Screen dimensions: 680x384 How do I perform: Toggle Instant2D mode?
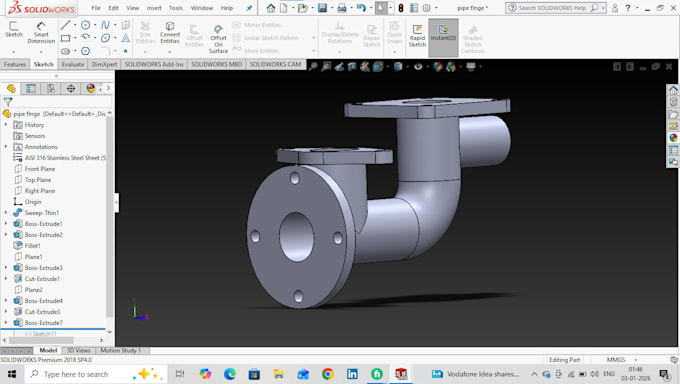coord(443,37)
